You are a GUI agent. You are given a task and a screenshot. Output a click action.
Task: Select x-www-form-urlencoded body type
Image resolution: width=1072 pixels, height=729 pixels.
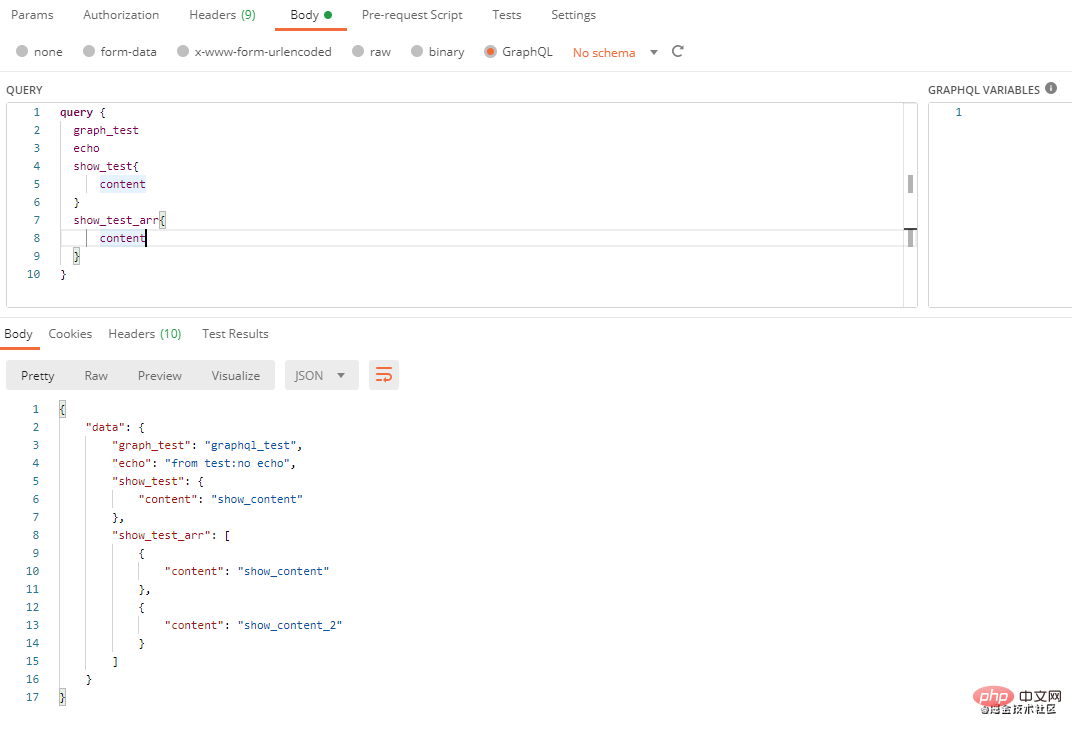click(x=254, y=51)
